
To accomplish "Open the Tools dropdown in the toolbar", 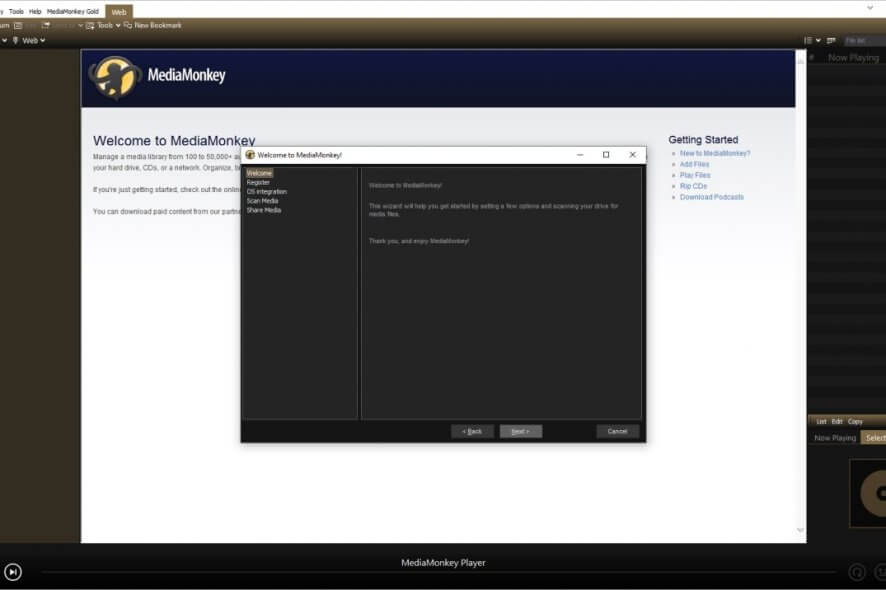I will tap(108, 25).
